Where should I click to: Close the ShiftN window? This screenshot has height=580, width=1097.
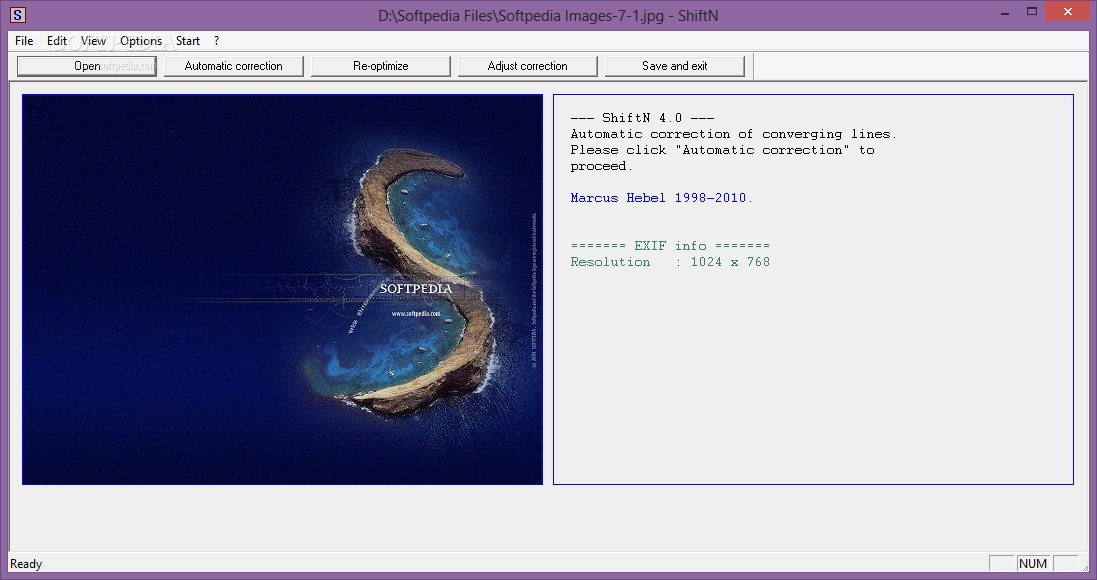pos(1068,11)
